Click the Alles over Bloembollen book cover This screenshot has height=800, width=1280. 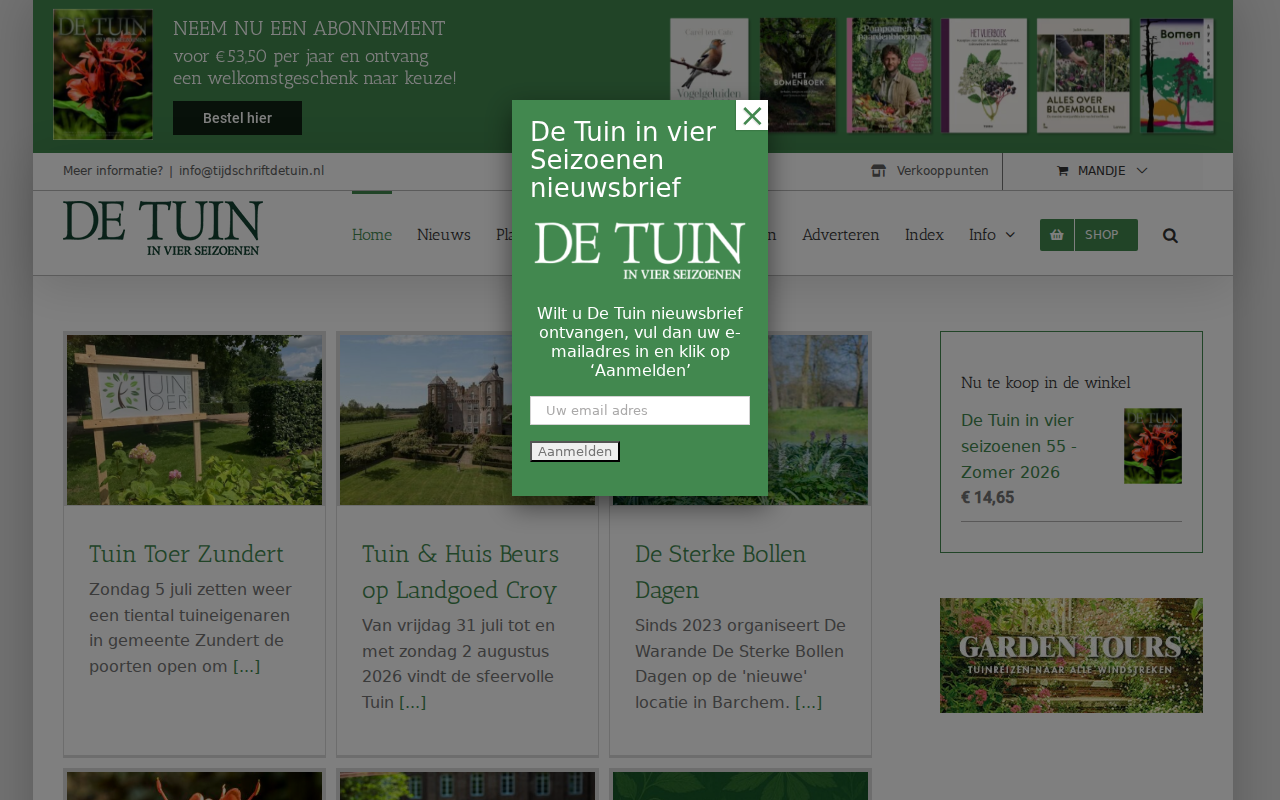click(1083, 75)
